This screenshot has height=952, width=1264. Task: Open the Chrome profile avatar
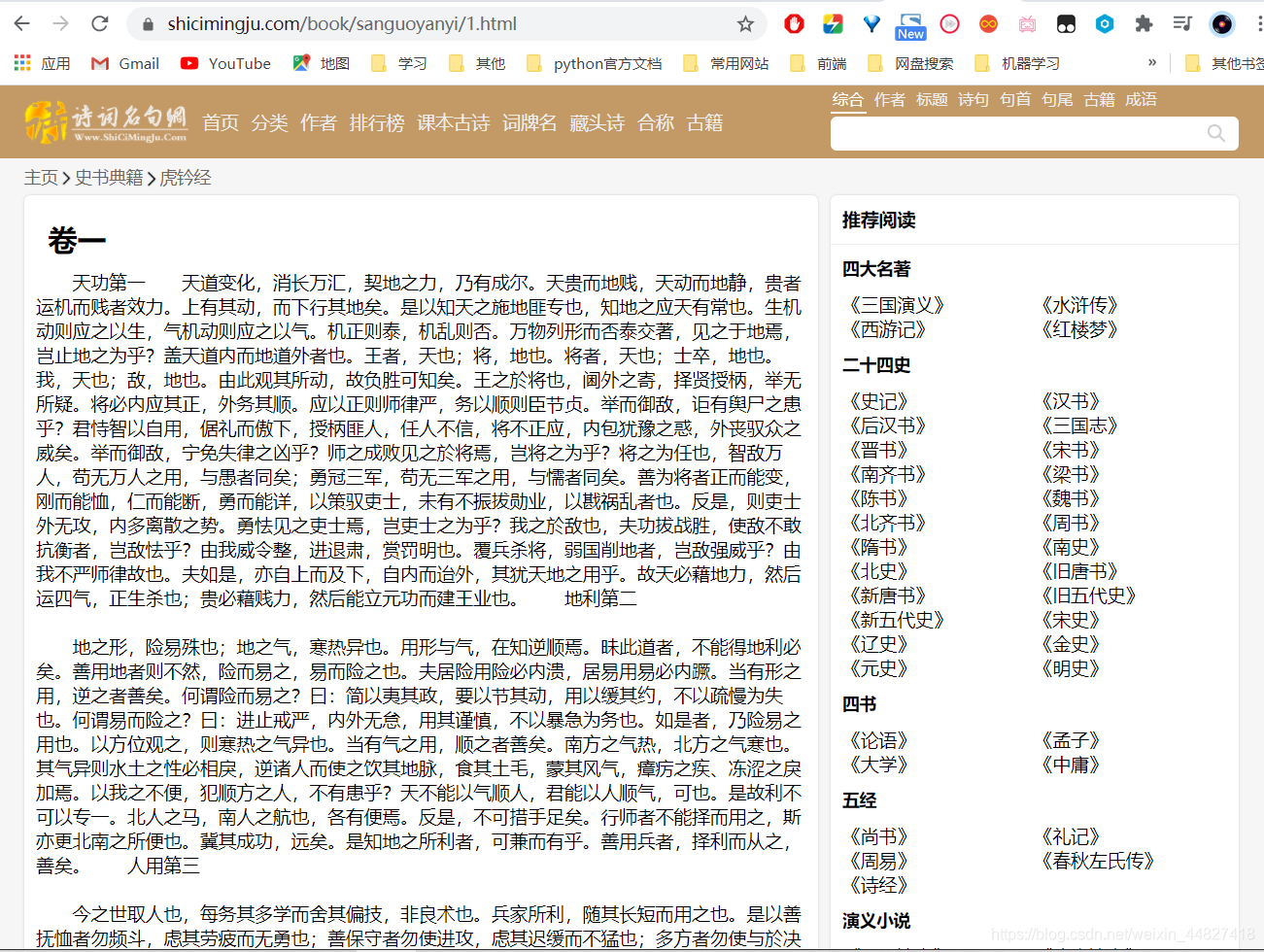1221,23
